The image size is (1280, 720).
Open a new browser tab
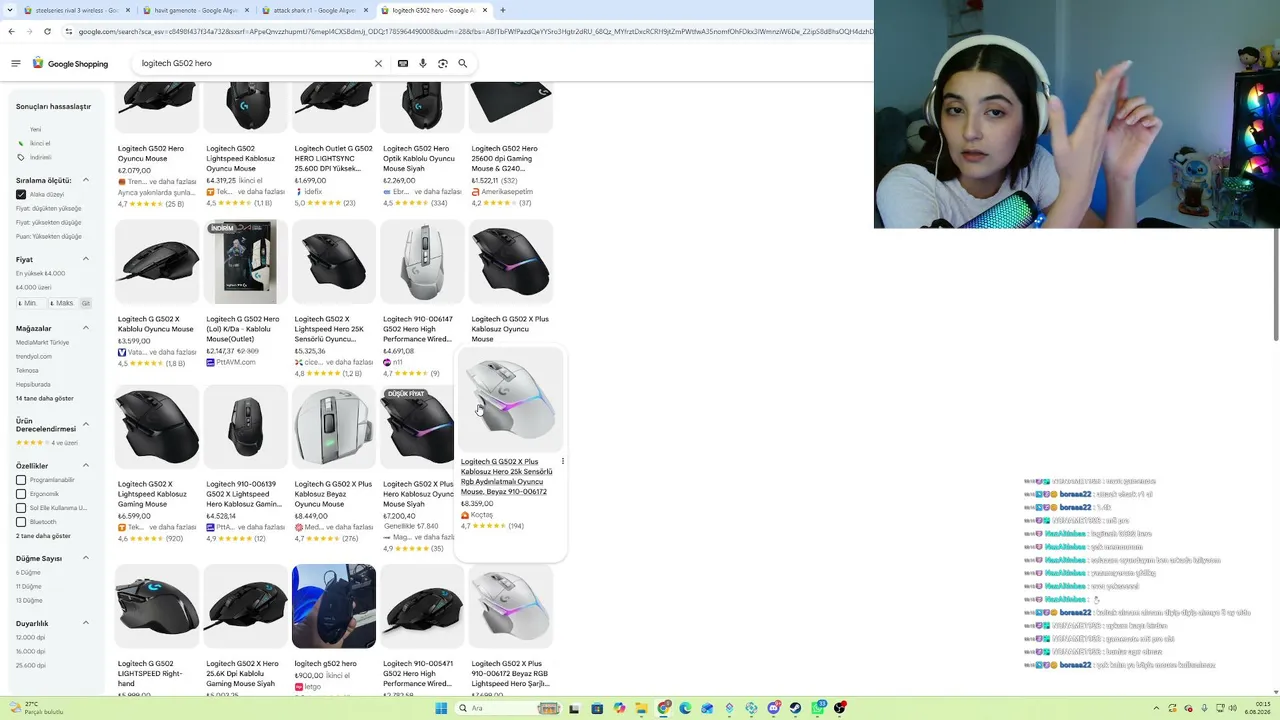click(x=503, y=10)
